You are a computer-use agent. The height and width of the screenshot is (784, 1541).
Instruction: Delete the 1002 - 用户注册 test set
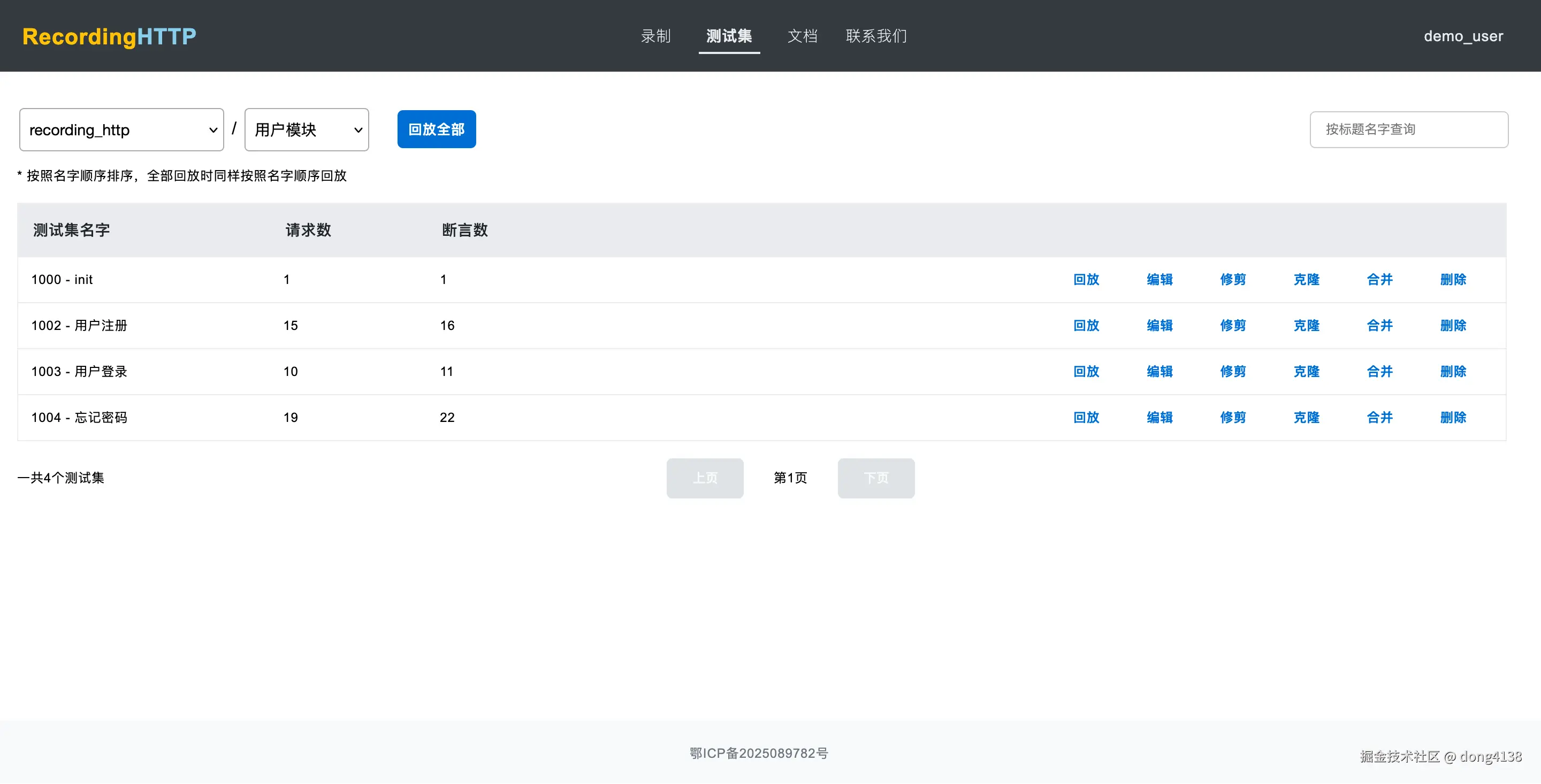tap(1453, 325)
